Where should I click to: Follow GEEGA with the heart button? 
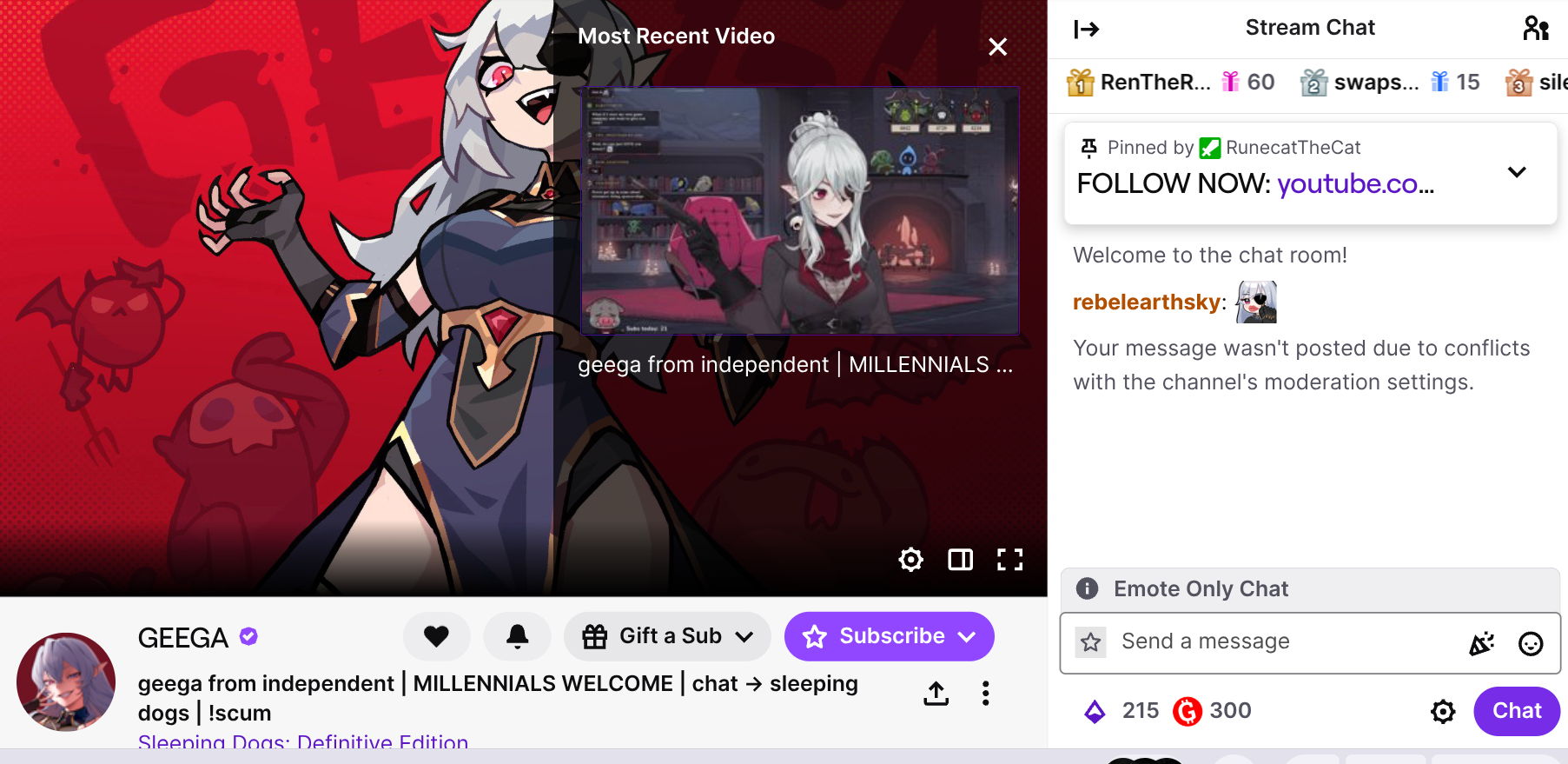[x=436, y=636]
